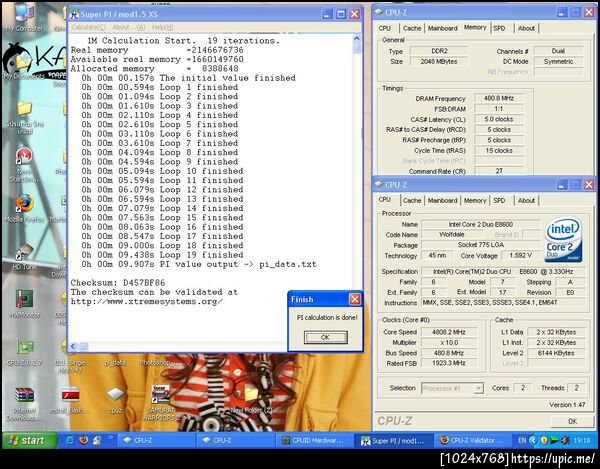The image size is (600, 469).
Task: Click the Level 2 6144 KBytes cache value
Action: (x=556, y=353)
